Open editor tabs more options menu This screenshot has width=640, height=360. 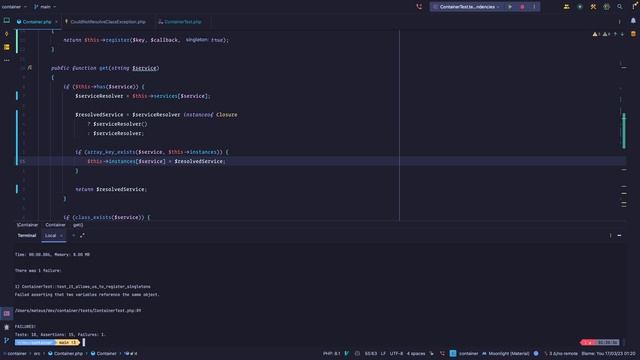click(x=620, y=22)
